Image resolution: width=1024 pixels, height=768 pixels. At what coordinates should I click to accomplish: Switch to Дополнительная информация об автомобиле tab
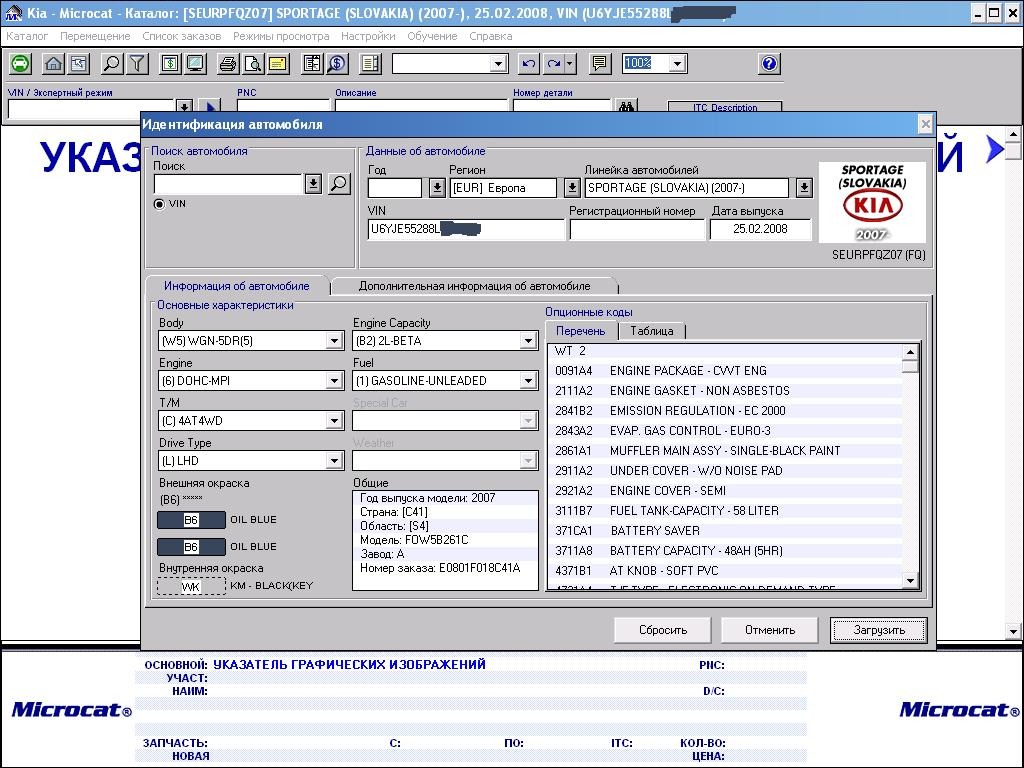pos(474,286)
